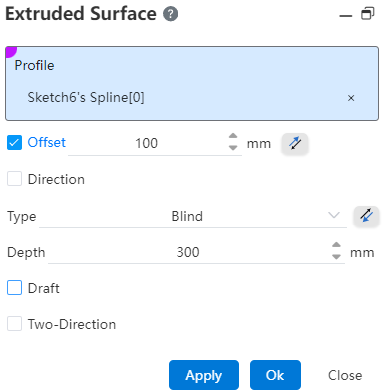
Task: Increase Offset value with up arrow
Action: (233, 137)
